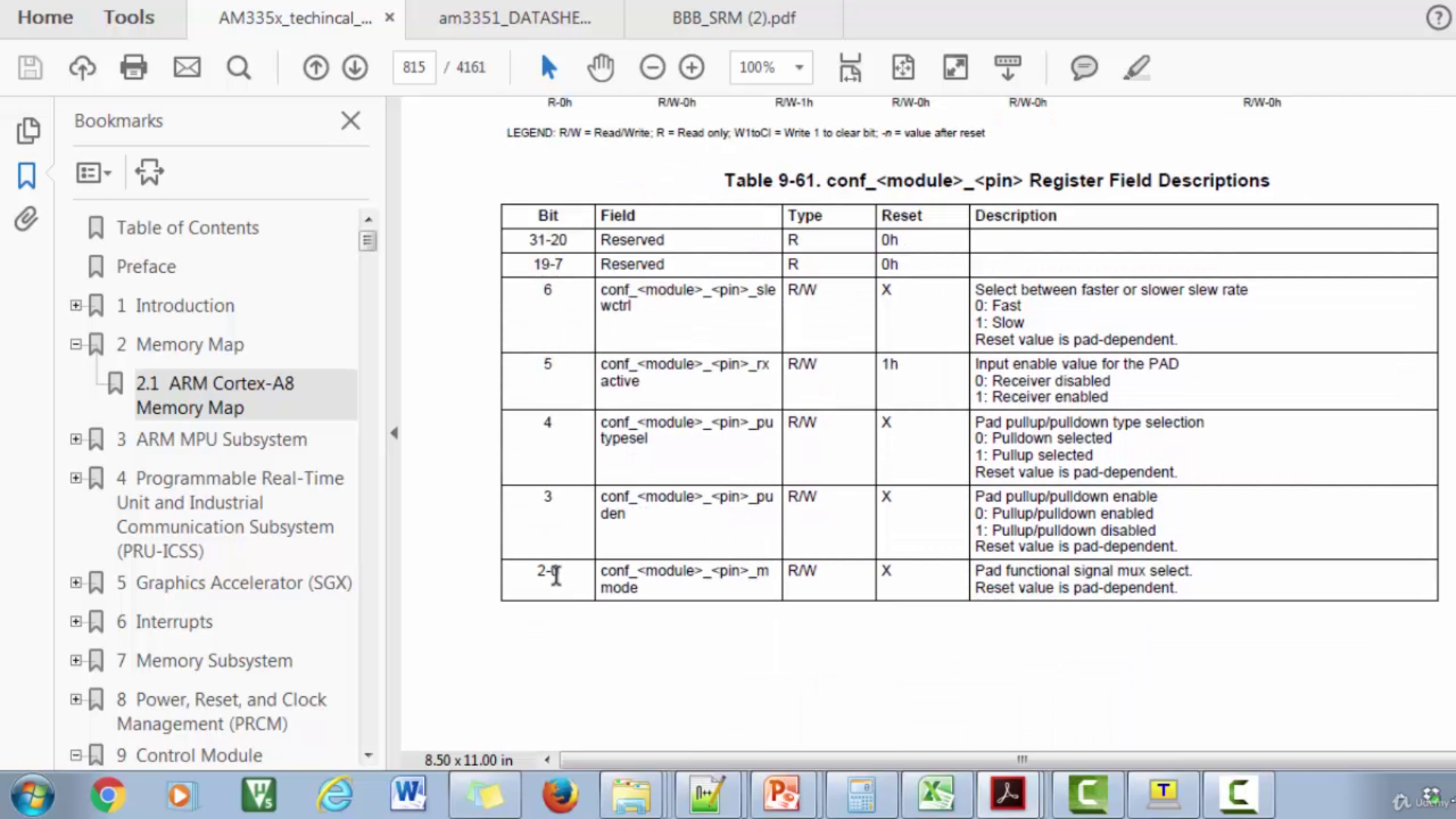The width and height of the screenshot is (1456, 819).
Task: Go to next page arrow
Action: click(x=355, y=67)
